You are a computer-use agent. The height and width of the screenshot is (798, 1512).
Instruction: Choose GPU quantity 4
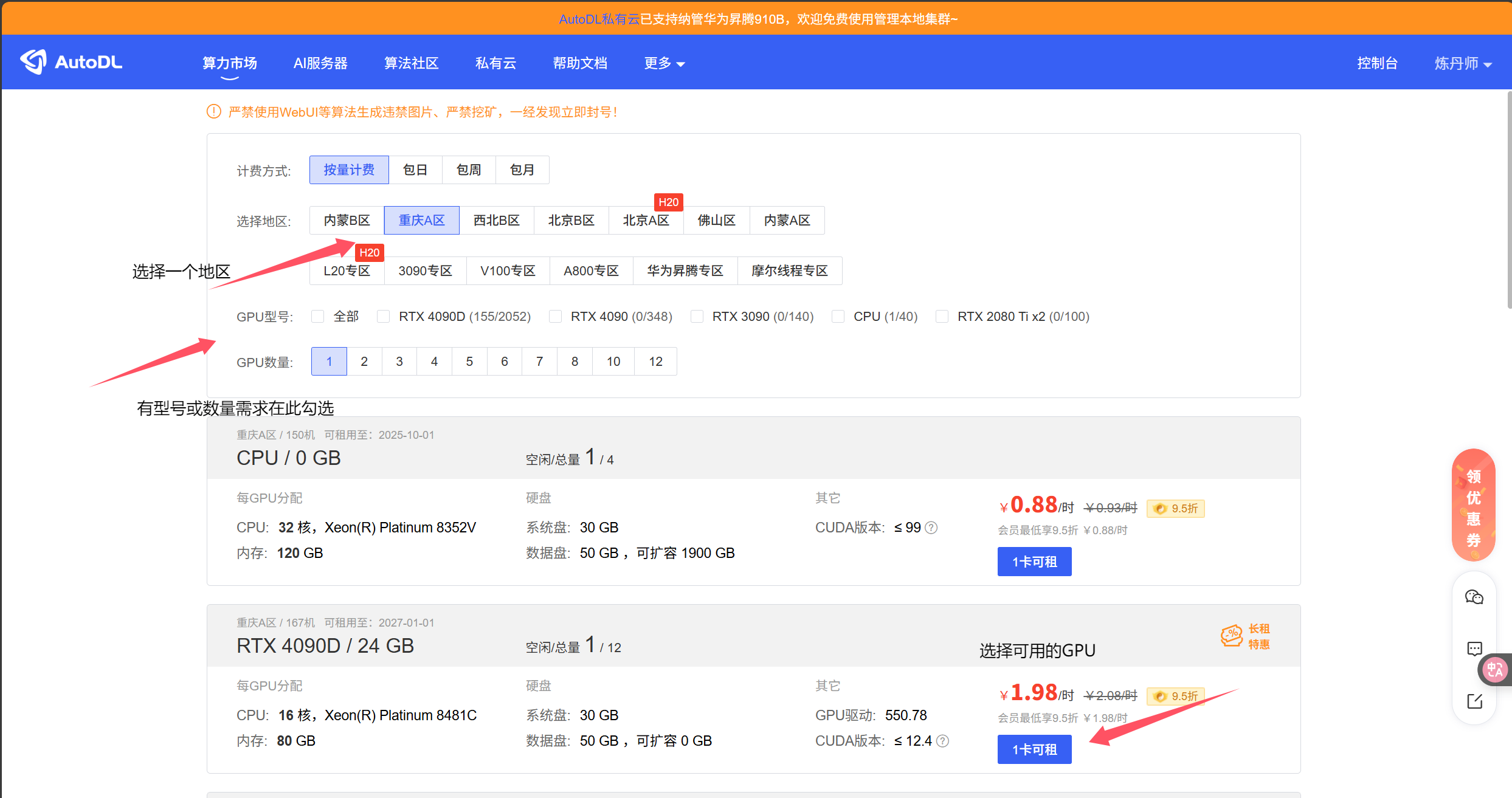[x=434, y=362]
